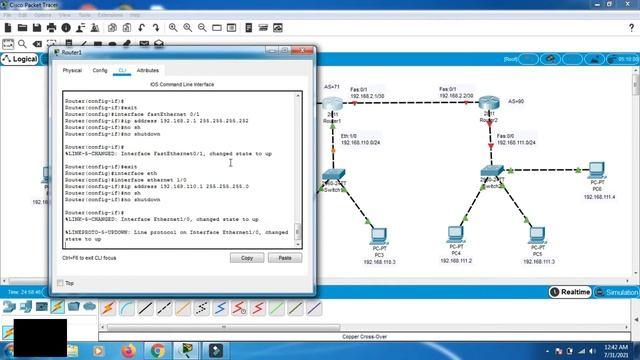Add a complex PDU open envelope

pyautogui.click(x=159, y=43)
